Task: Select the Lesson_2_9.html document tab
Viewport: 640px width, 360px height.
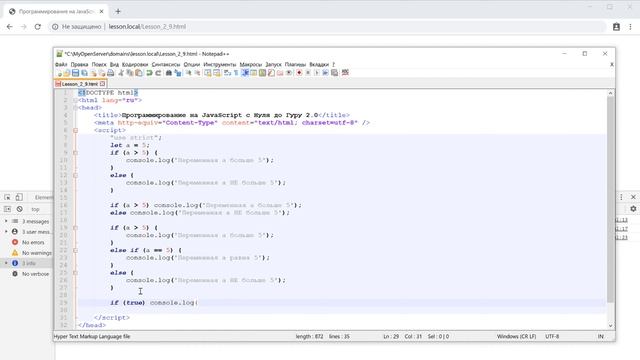Action: [80, 84]
